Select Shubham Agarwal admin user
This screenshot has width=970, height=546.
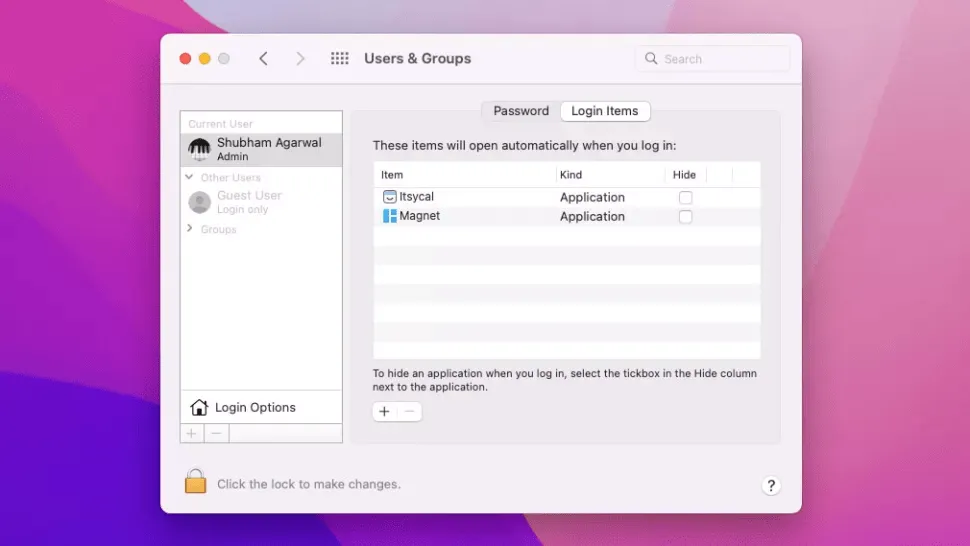click(x=261, y=149)
